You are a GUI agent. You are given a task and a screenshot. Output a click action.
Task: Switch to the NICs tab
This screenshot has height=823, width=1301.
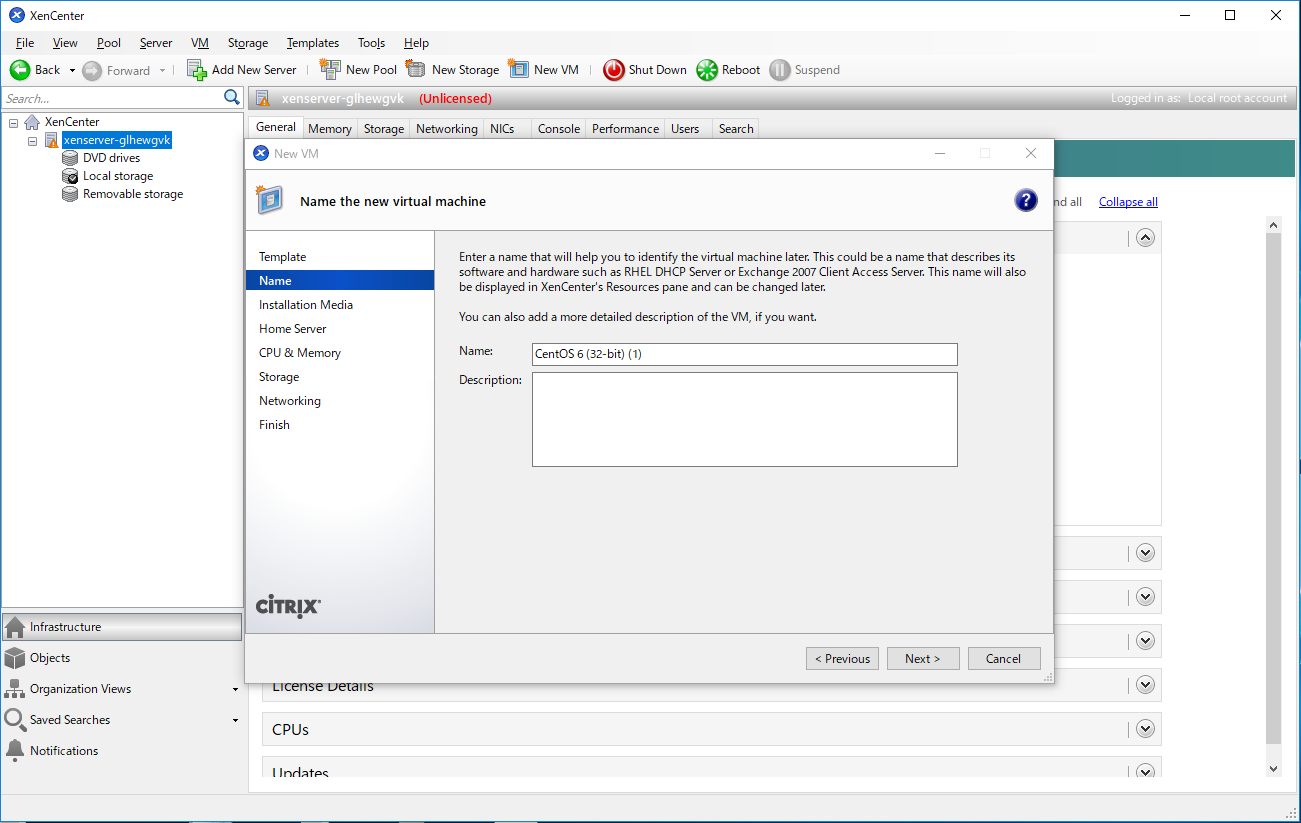[x=502, y=129]
